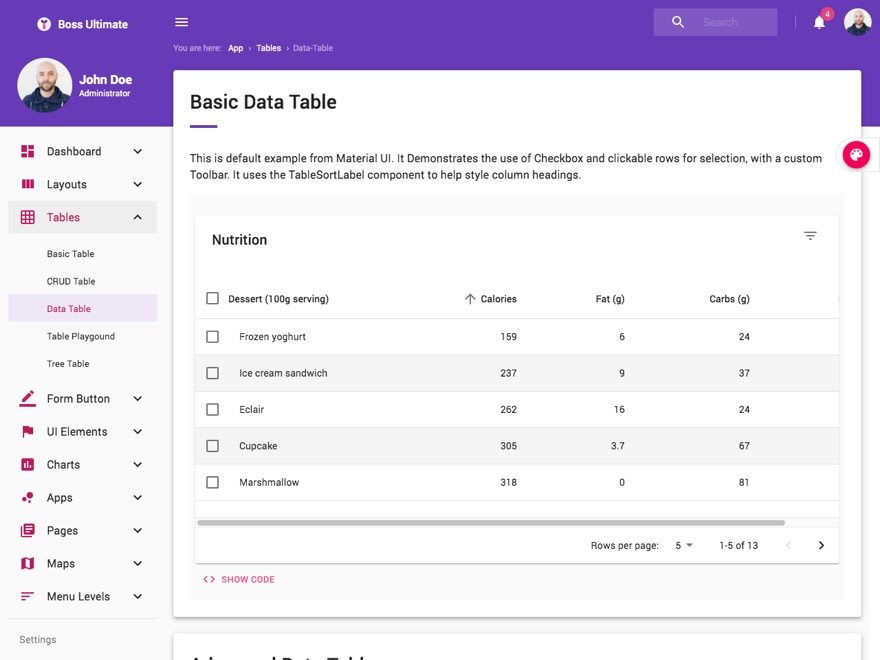
Task: Click the Maps sidebar icon
Action: pos(28,564)
